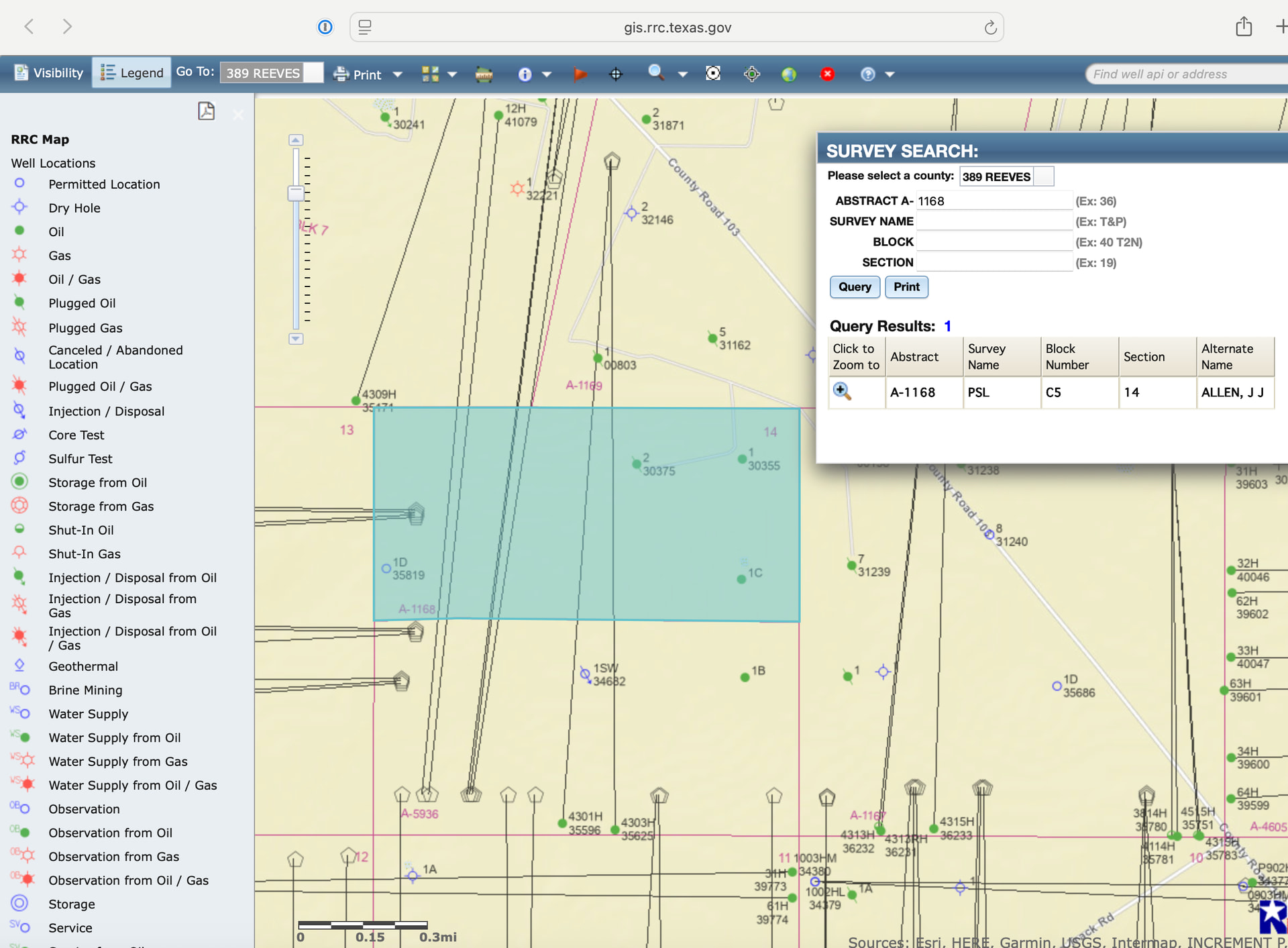The width and height of the screenshot is (1288, 948).
Task: Click the identify info icon in toolbar
Action: (x=525, y=74)
